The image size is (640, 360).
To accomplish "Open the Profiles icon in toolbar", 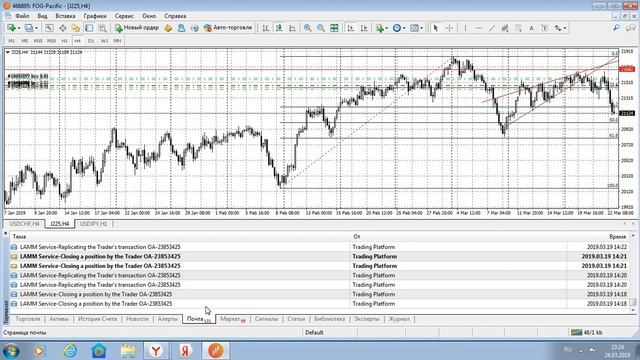I will click(29, 28).
